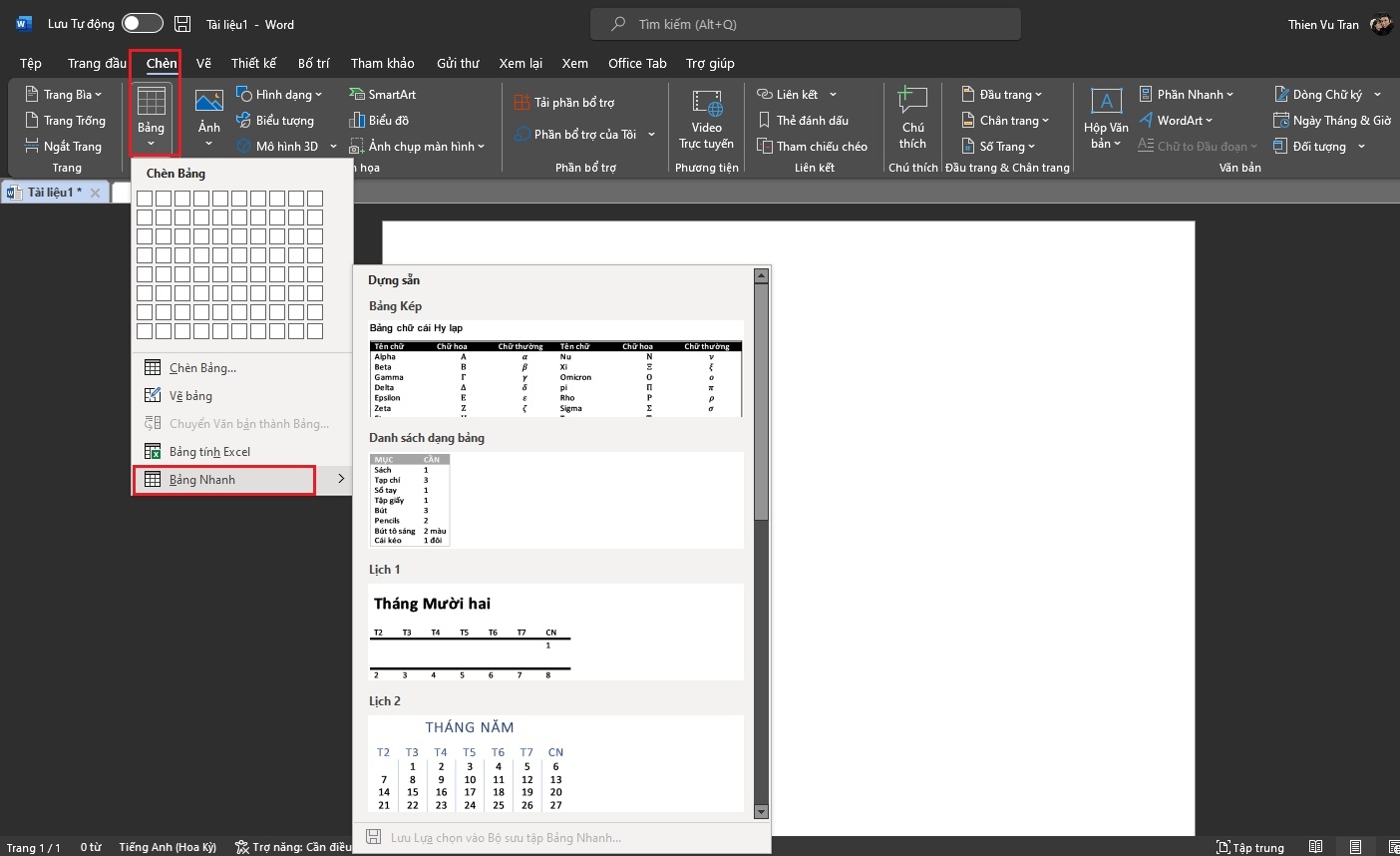1400x856 pixels.
Task: Open the Tham khảo ribbon tab
Action: click(382, 63)
